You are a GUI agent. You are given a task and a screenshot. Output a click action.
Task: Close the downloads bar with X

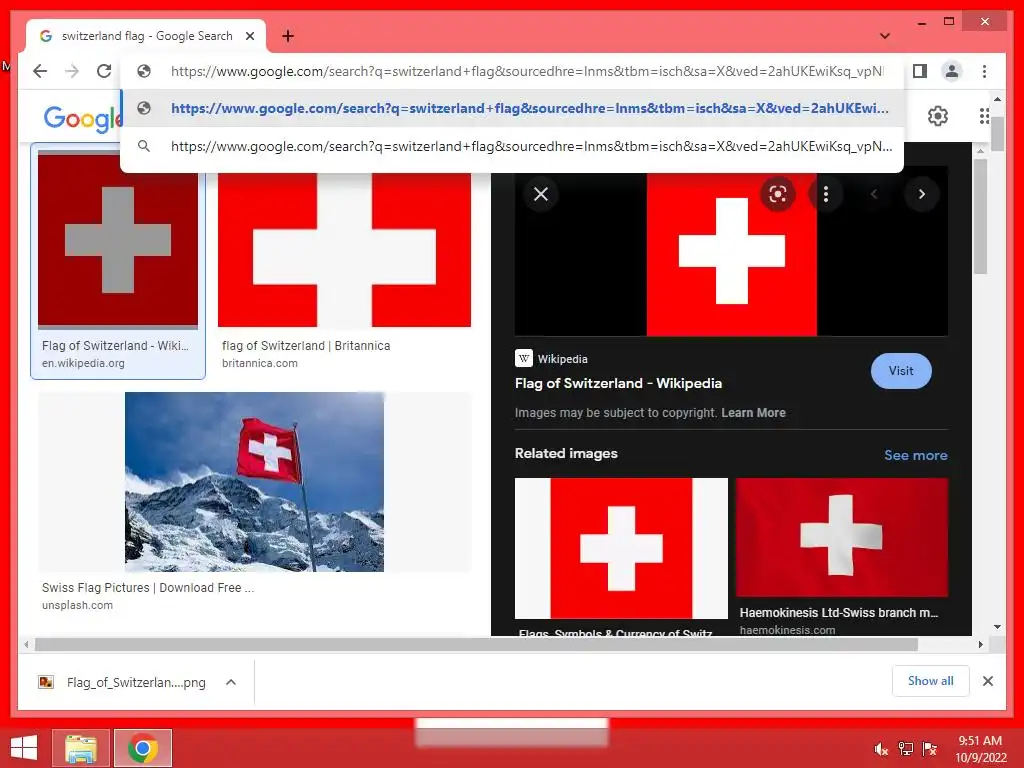[987, 681]
